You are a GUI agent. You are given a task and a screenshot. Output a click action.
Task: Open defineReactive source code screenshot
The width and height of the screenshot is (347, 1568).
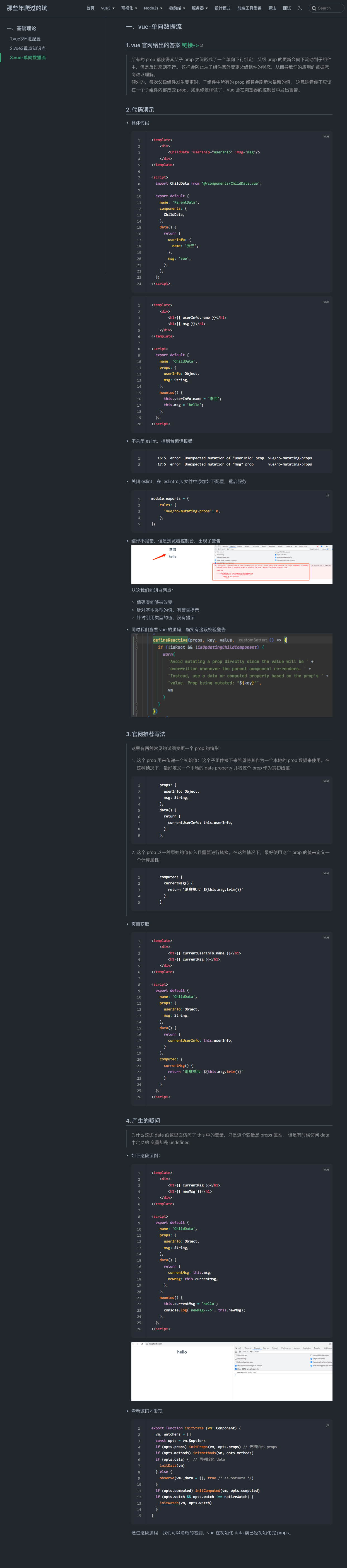[232, 675]
